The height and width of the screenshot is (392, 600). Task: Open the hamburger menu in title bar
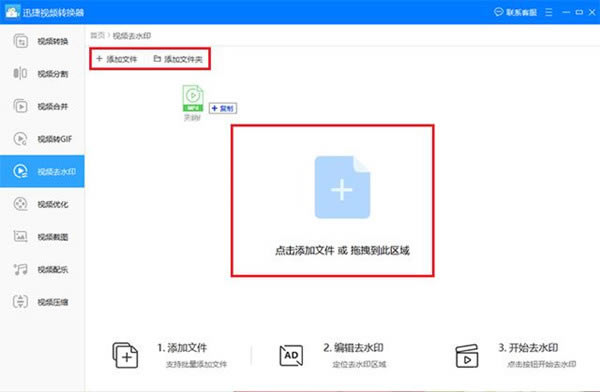[x=549, y=12]
